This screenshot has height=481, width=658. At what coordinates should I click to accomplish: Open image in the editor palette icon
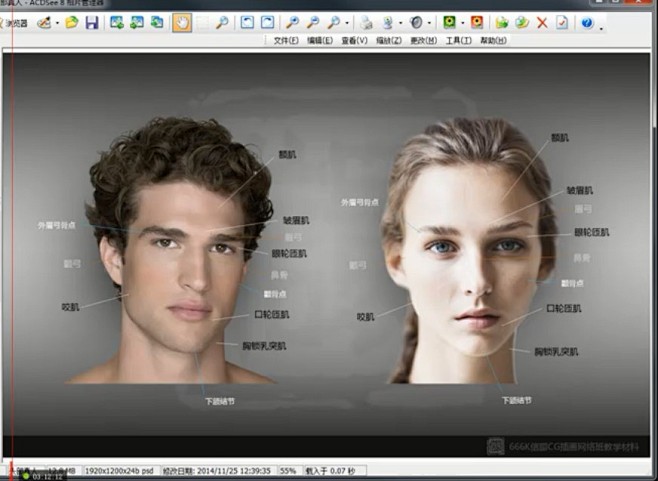click(43, 22)
